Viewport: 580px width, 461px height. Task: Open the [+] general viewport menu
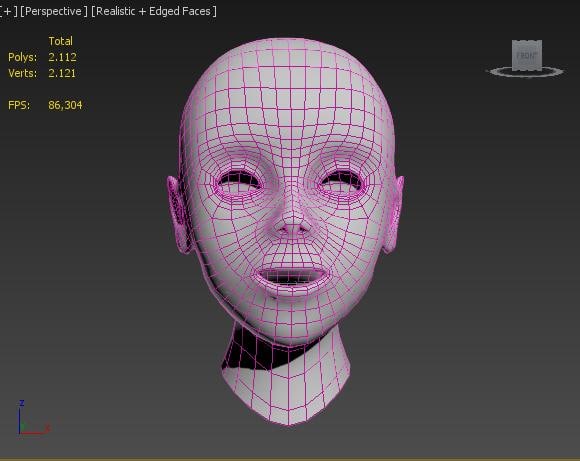tap(8, 11)
